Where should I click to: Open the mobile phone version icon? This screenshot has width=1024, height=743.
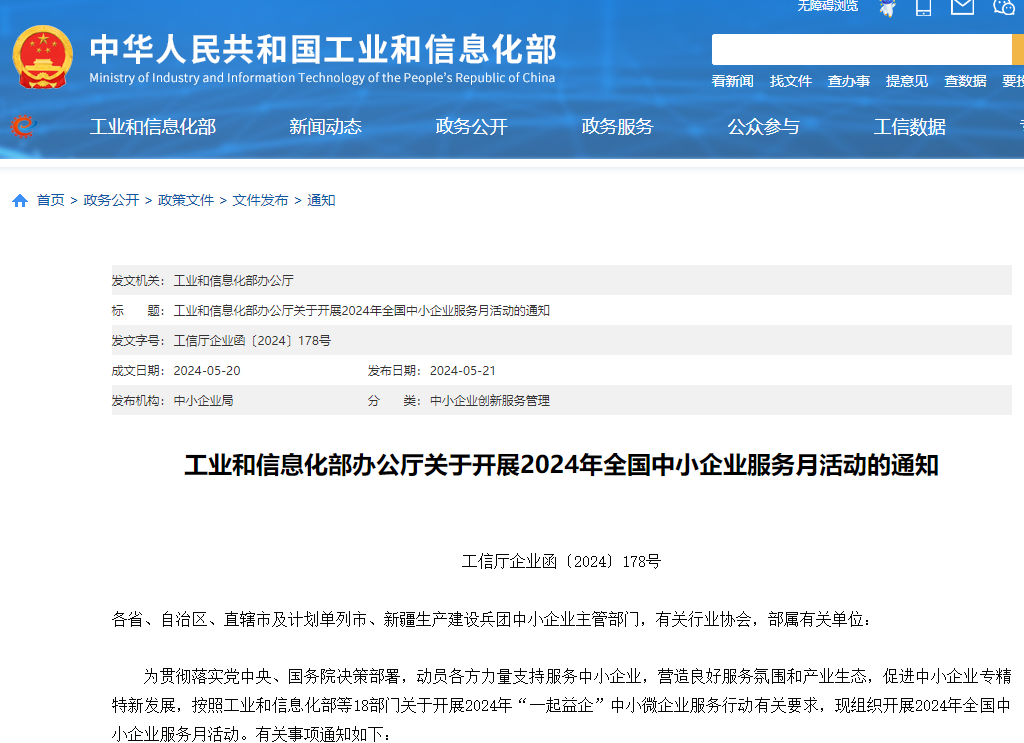coord(923,8)
